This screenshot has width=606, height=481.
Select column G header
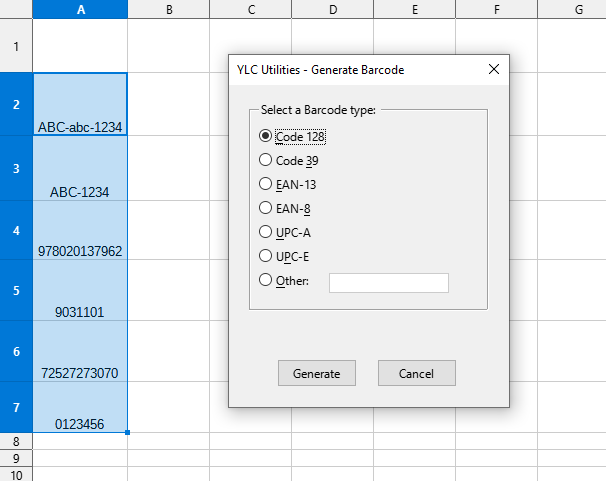pos(579,9)
